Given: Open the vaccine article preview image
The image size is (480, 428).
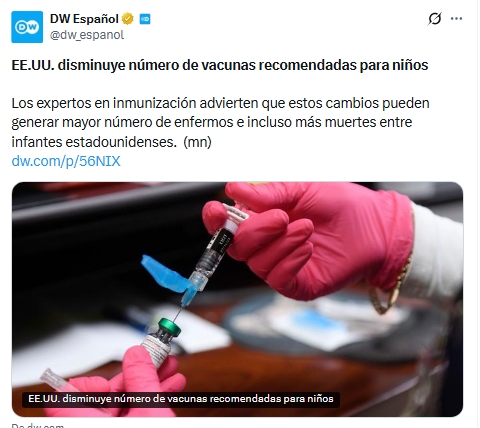Looking at the screenshot, I should pos(237,299).
